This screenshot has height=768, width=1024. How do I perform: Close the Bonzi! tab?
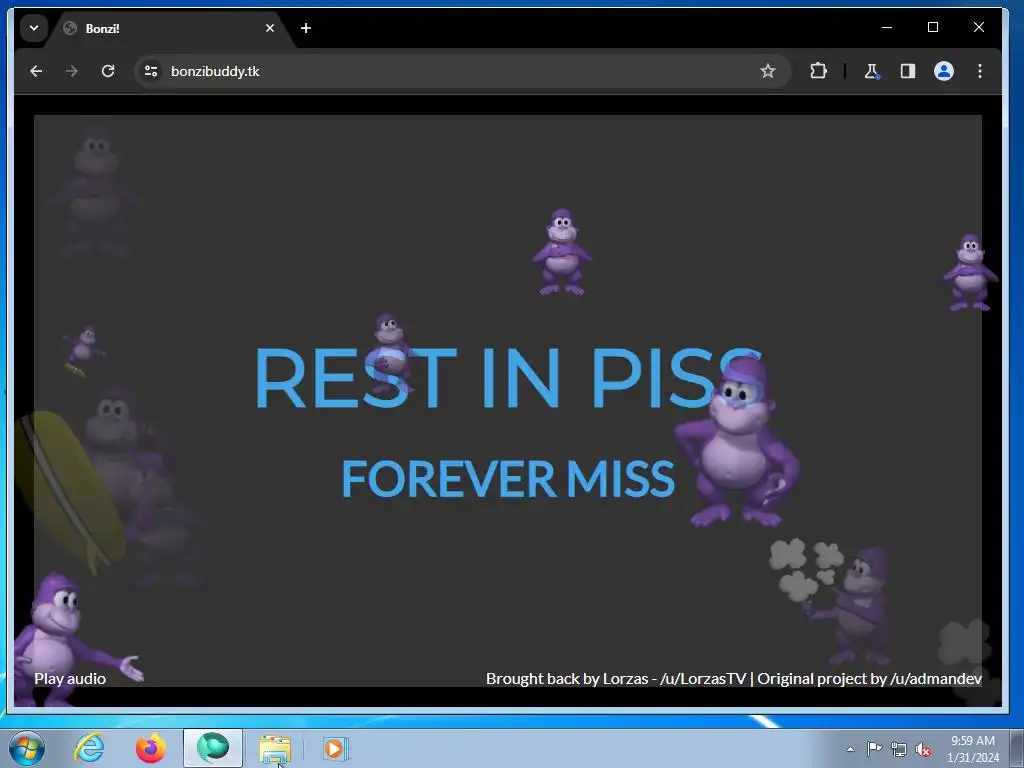click(270, 28)
